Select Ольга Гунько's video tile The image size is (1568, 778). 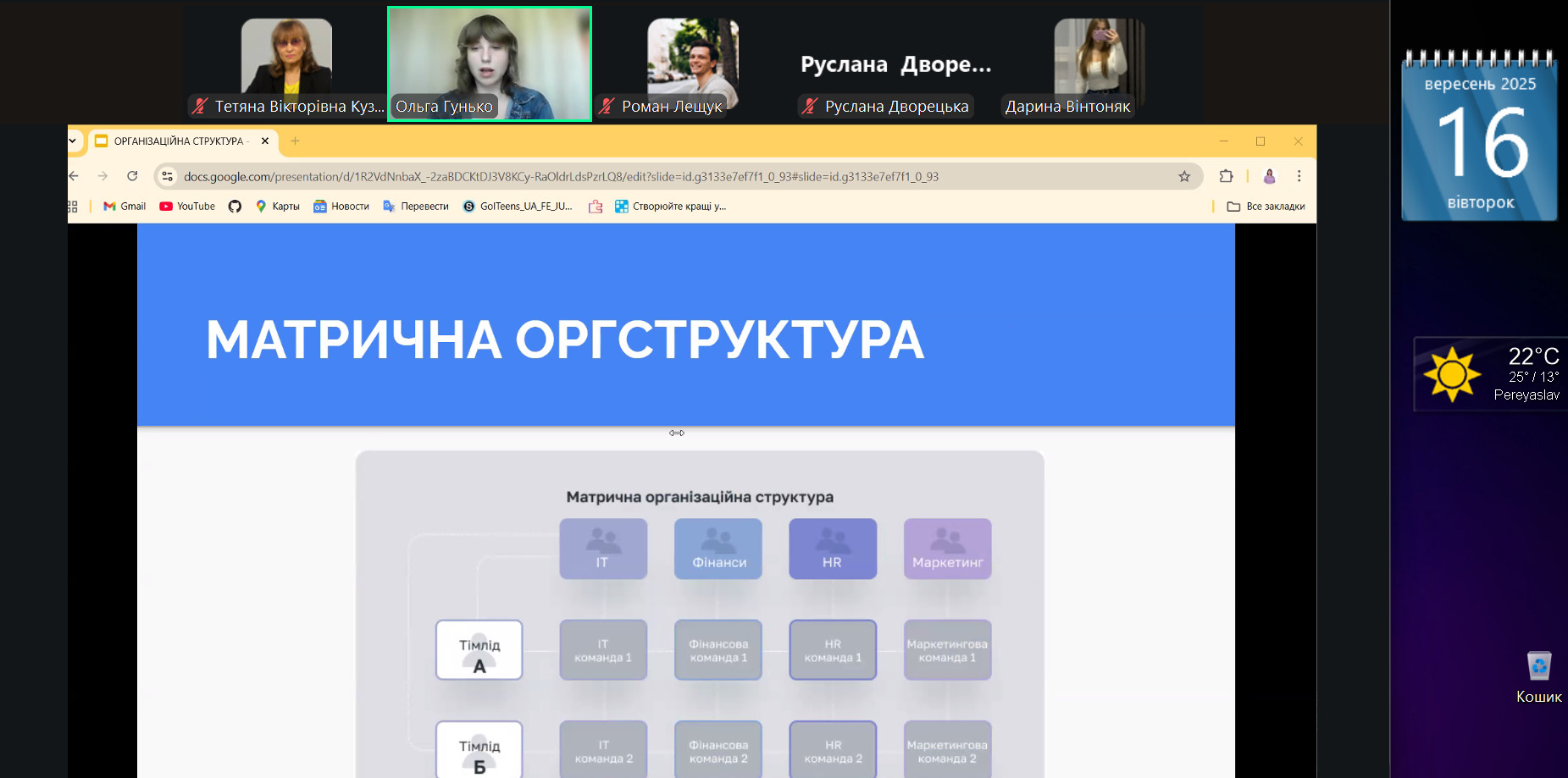click(490, 63)
